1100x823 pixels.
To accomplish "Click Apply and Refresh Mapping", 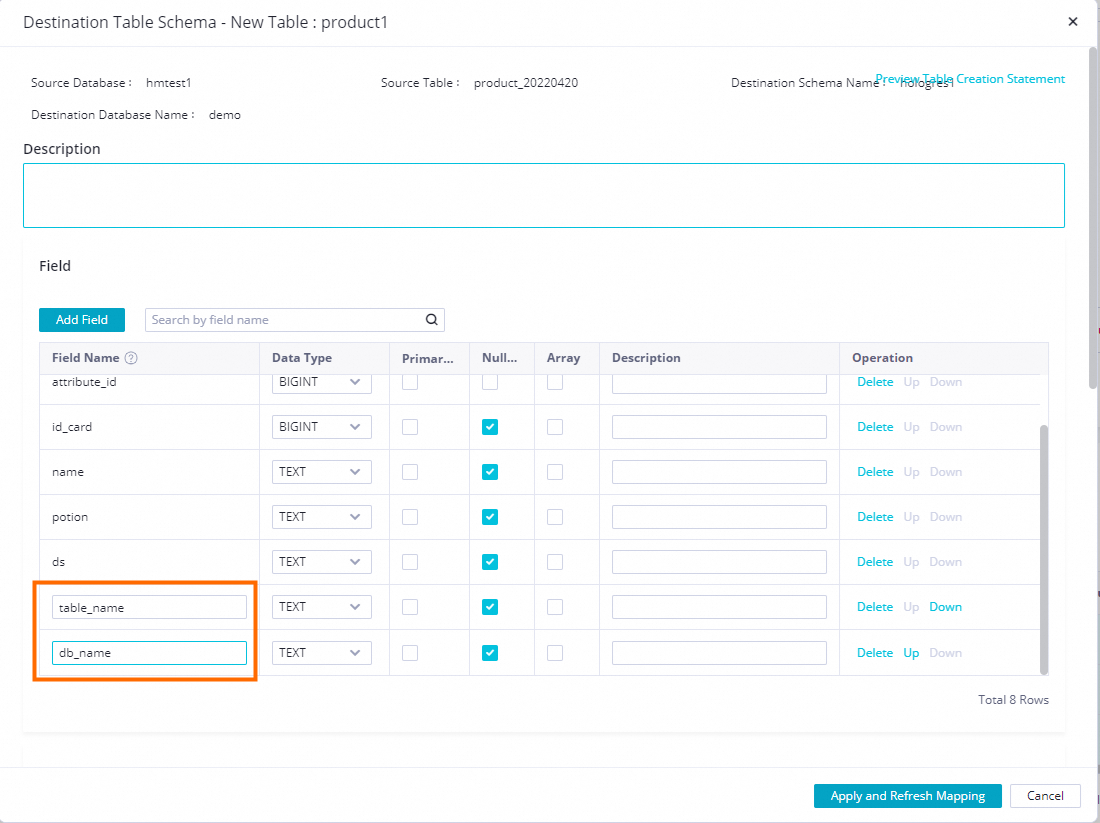I will 907,796.
